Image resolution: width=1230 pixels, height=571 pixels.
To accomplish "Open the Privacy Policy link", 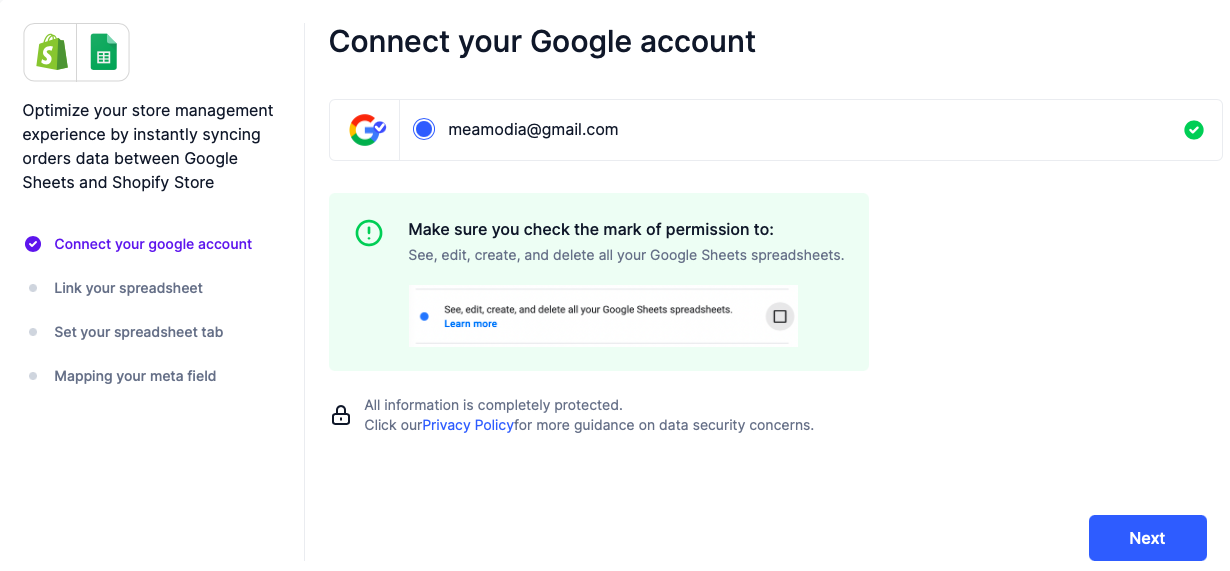I will click(468, 425).
